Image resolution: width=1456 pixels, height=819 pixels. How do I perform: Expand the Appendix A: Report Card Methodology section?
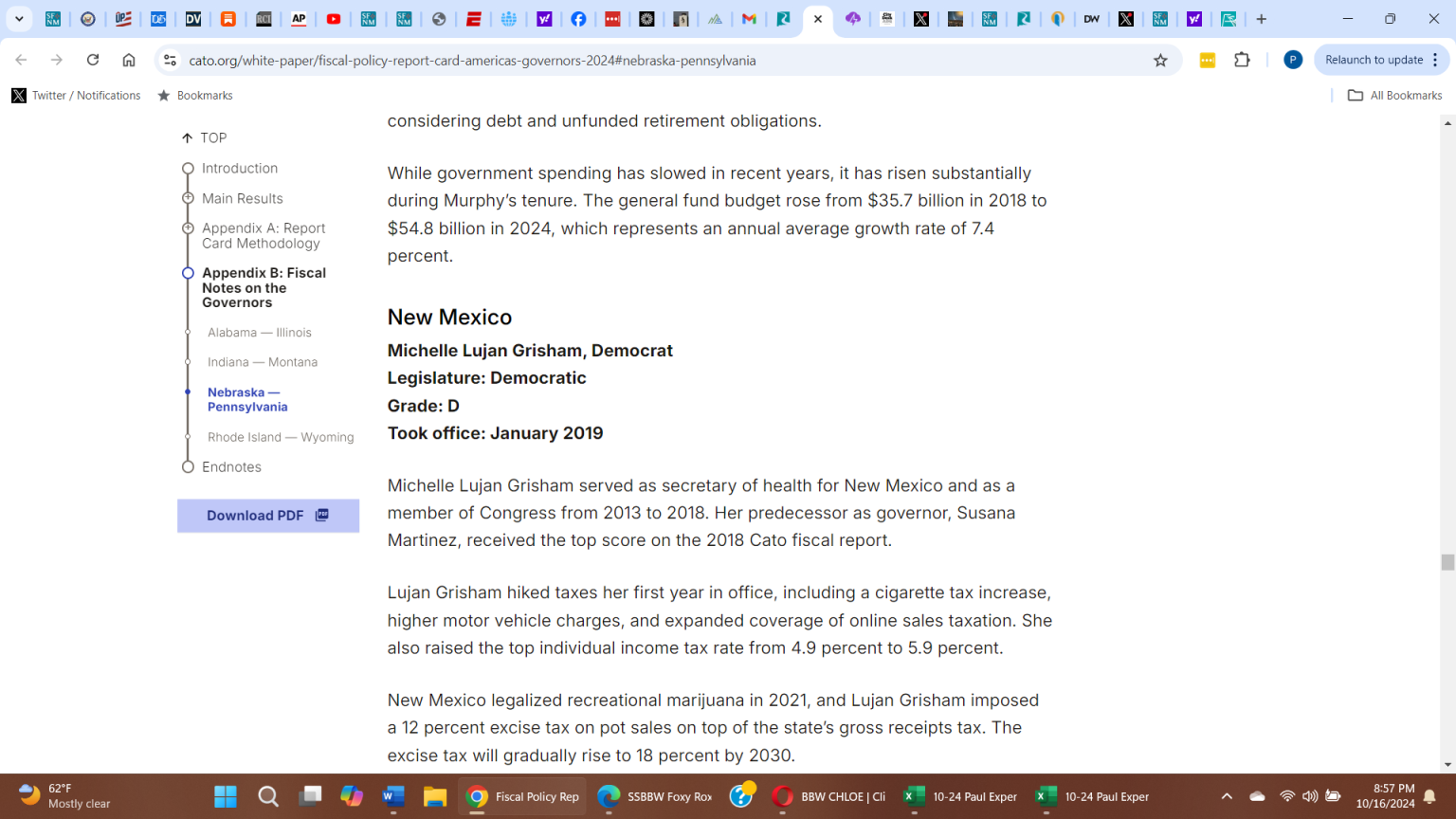pyautogui.click(x=188, y=228)
